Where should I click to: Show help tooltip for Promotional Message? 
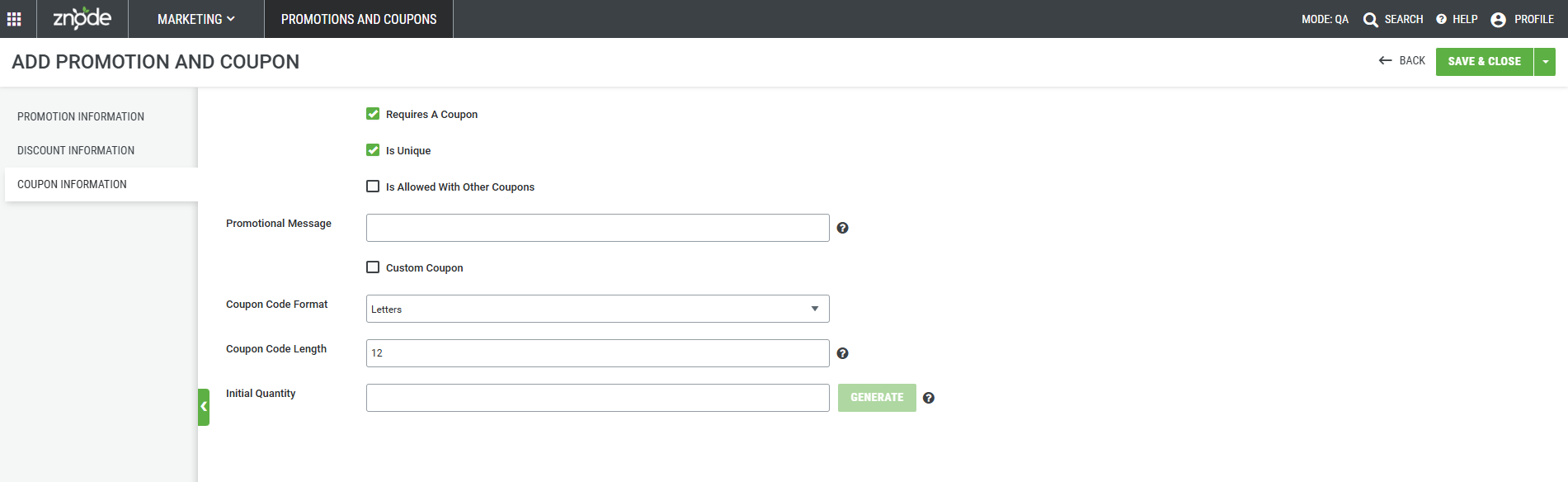pyautogui.click(x=842, y=228)
